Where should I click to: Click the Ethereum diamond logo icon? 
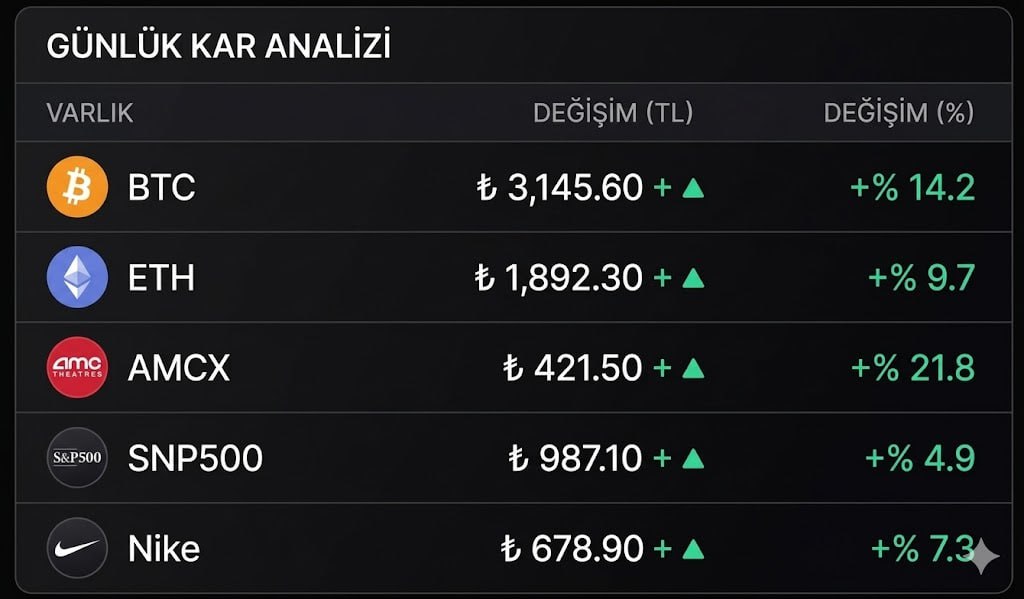pyautogui.click(x=77, y=277)
